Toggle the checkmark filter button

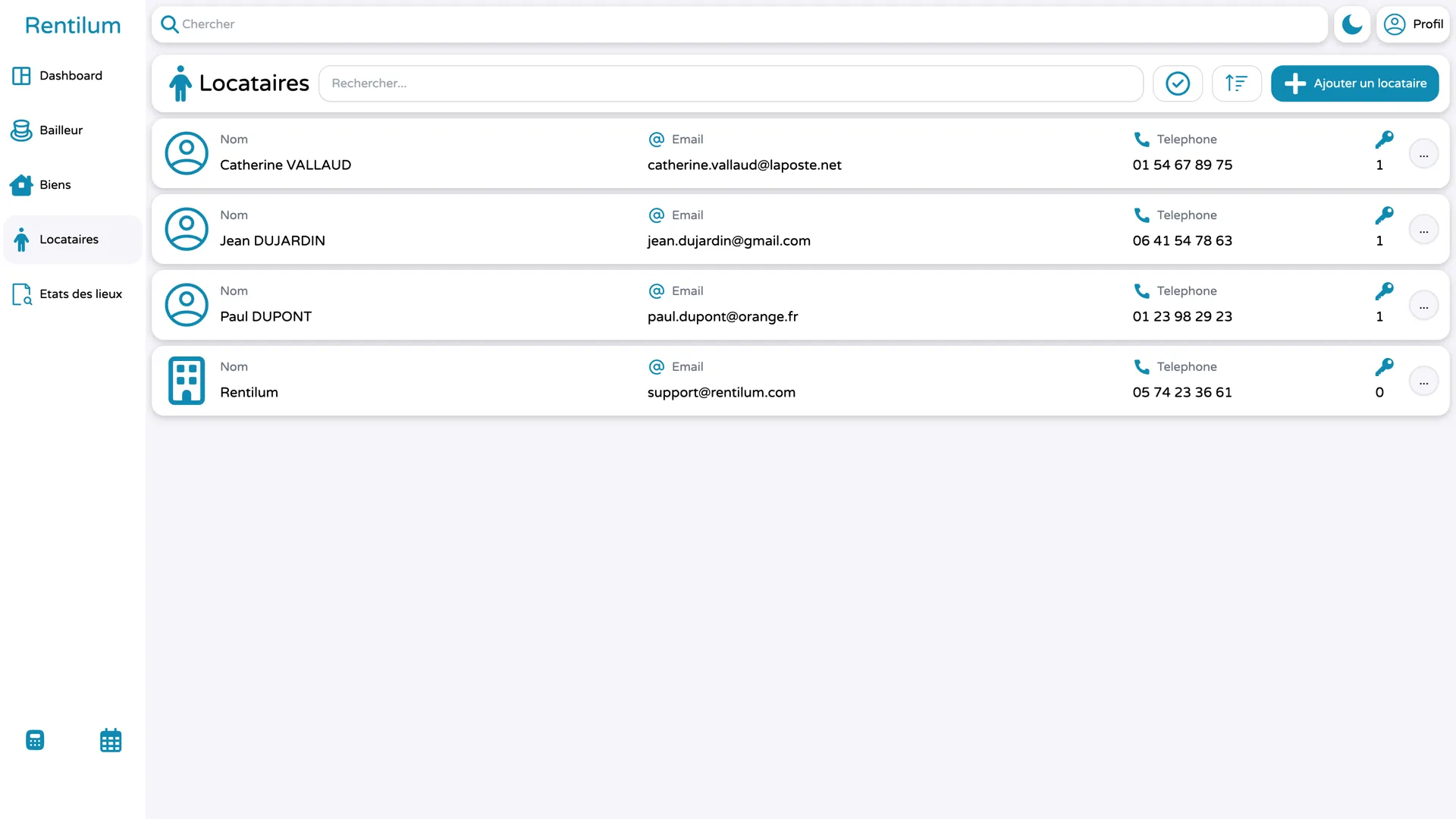click(x=1178, y=83)
